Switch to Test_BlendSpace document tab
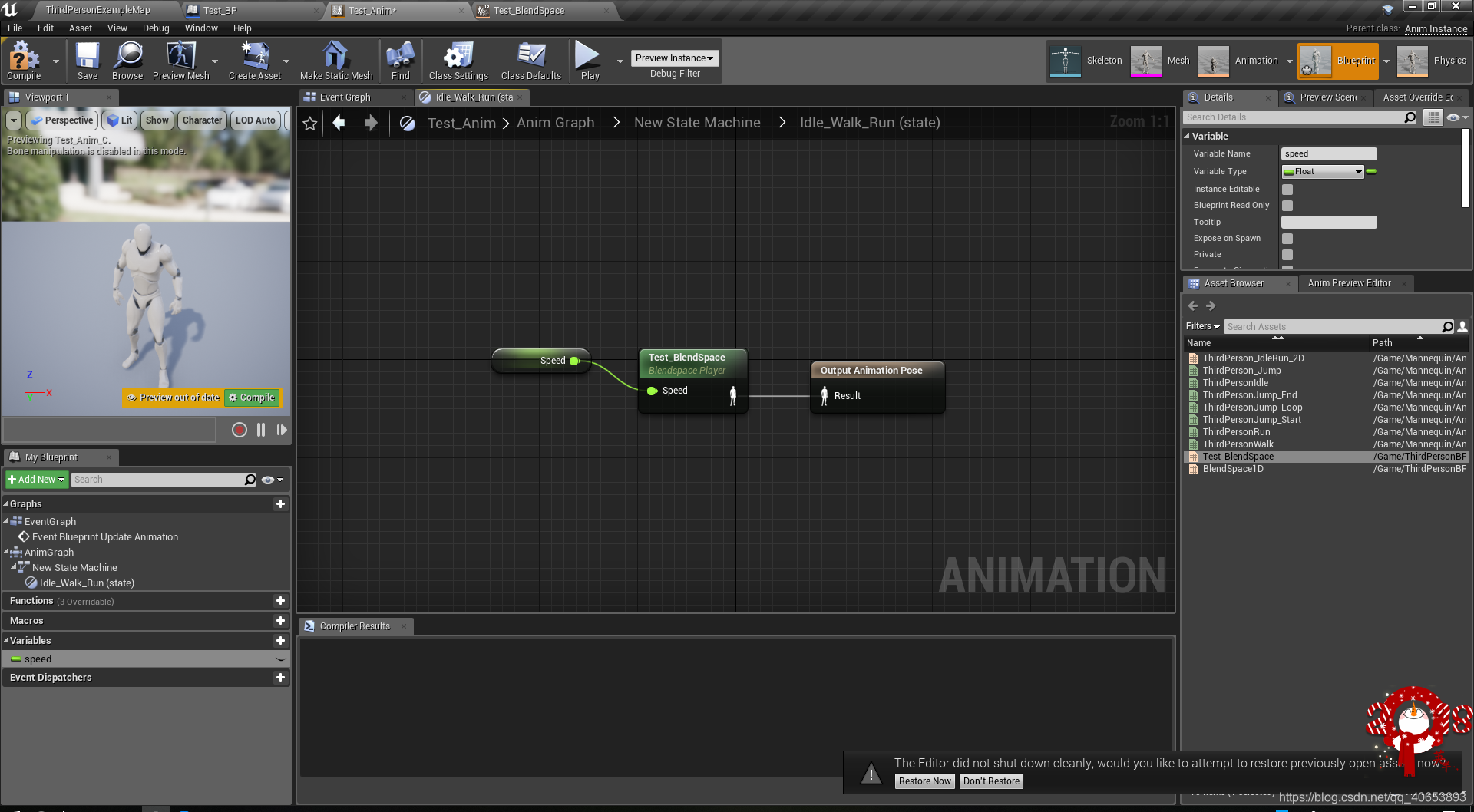The height and width of the screenshot is (812, 1474). click(529, 11)
